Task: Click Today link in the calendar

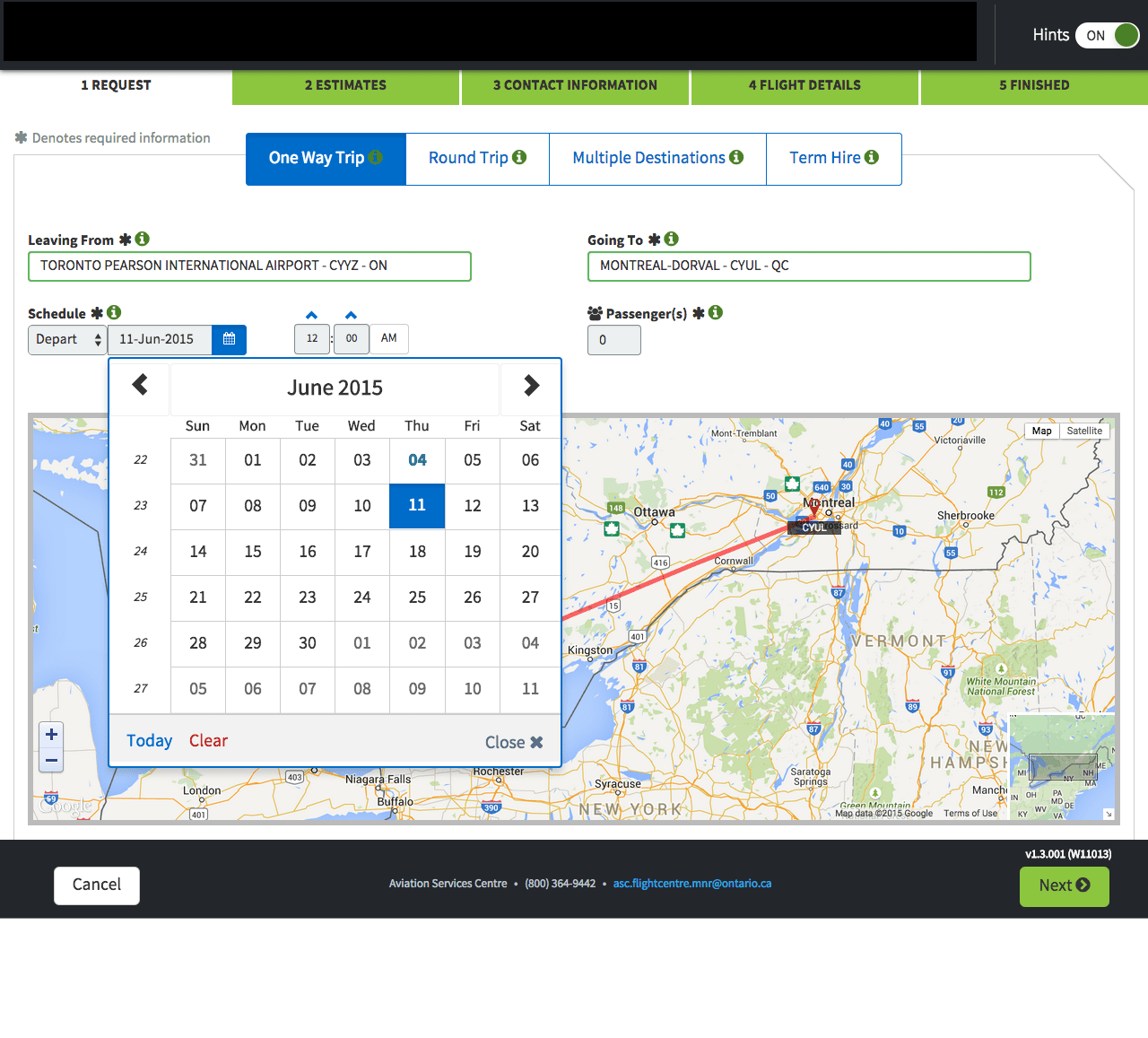Action: point(149,741)
